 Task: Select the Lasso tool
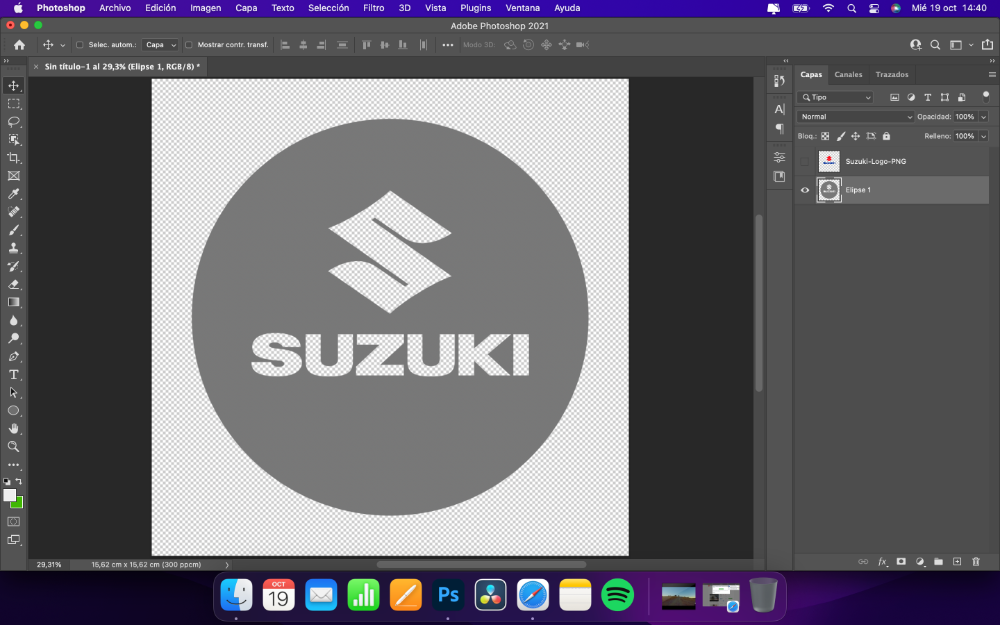pos(13,121)
